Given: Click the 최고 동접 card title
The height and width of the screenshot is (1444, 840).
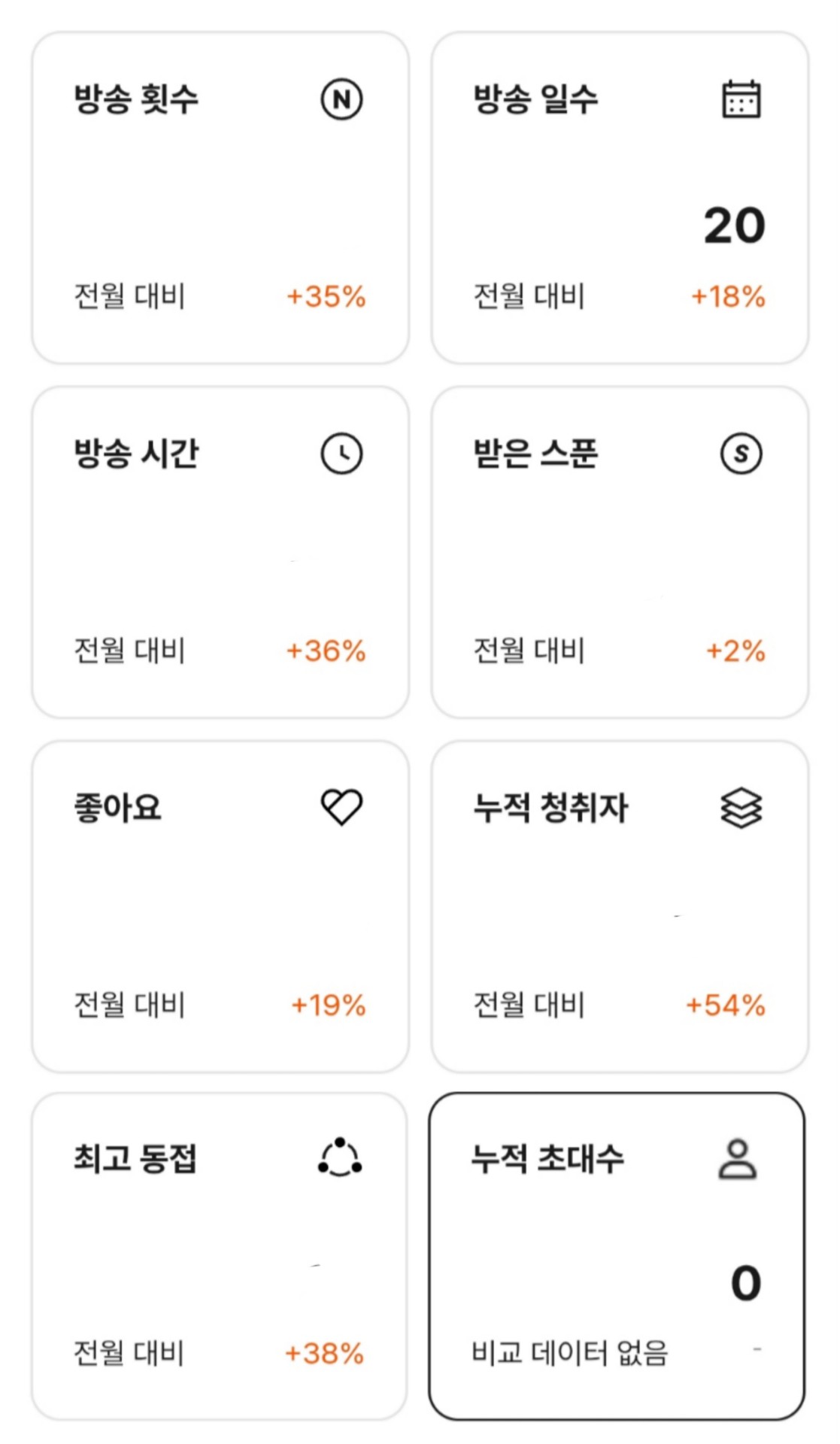Looking at the screenshot, I should tap(135, 1158).
